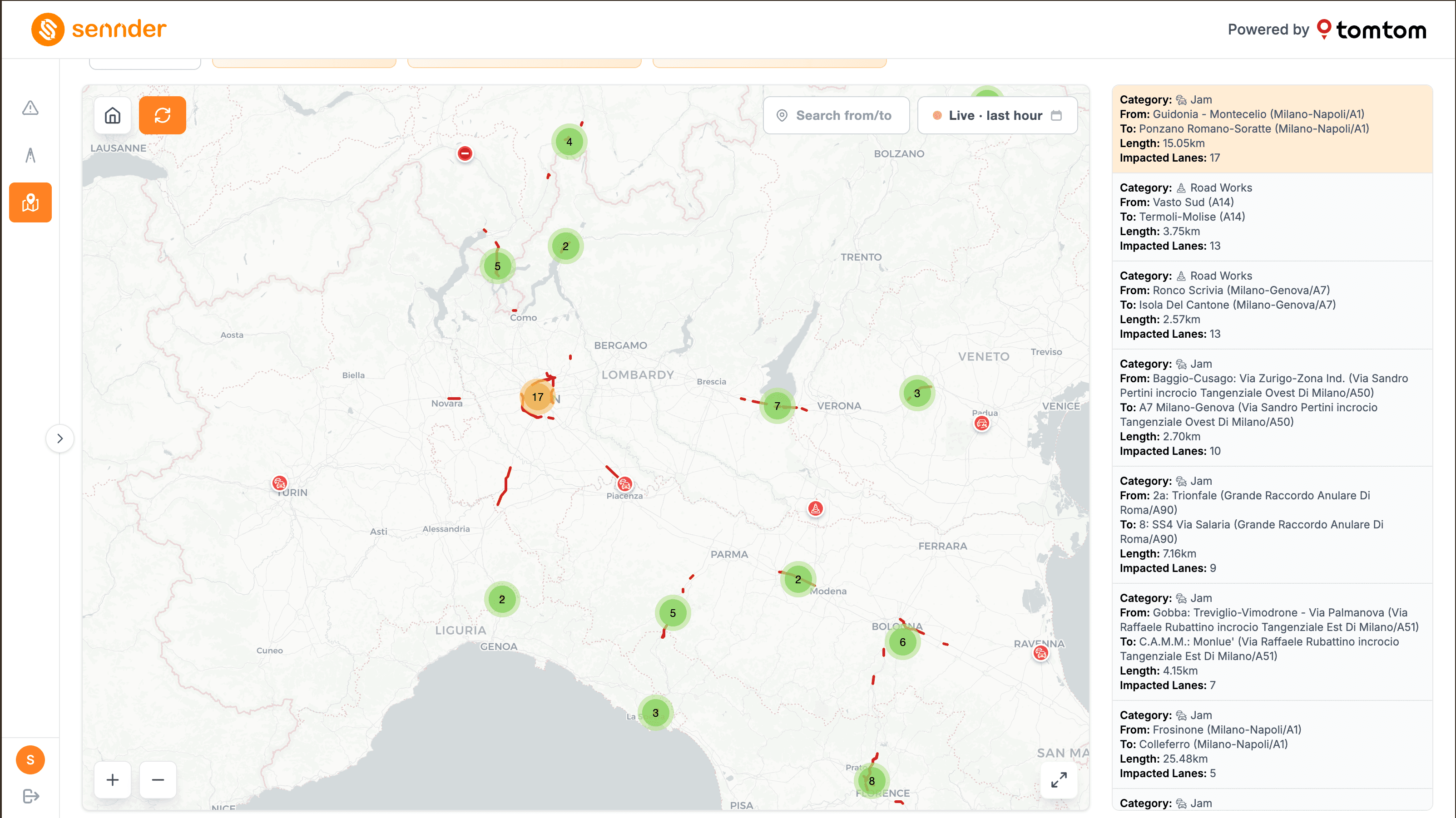
Task: Zoom out with the minus button
Action: coord(158,779)
